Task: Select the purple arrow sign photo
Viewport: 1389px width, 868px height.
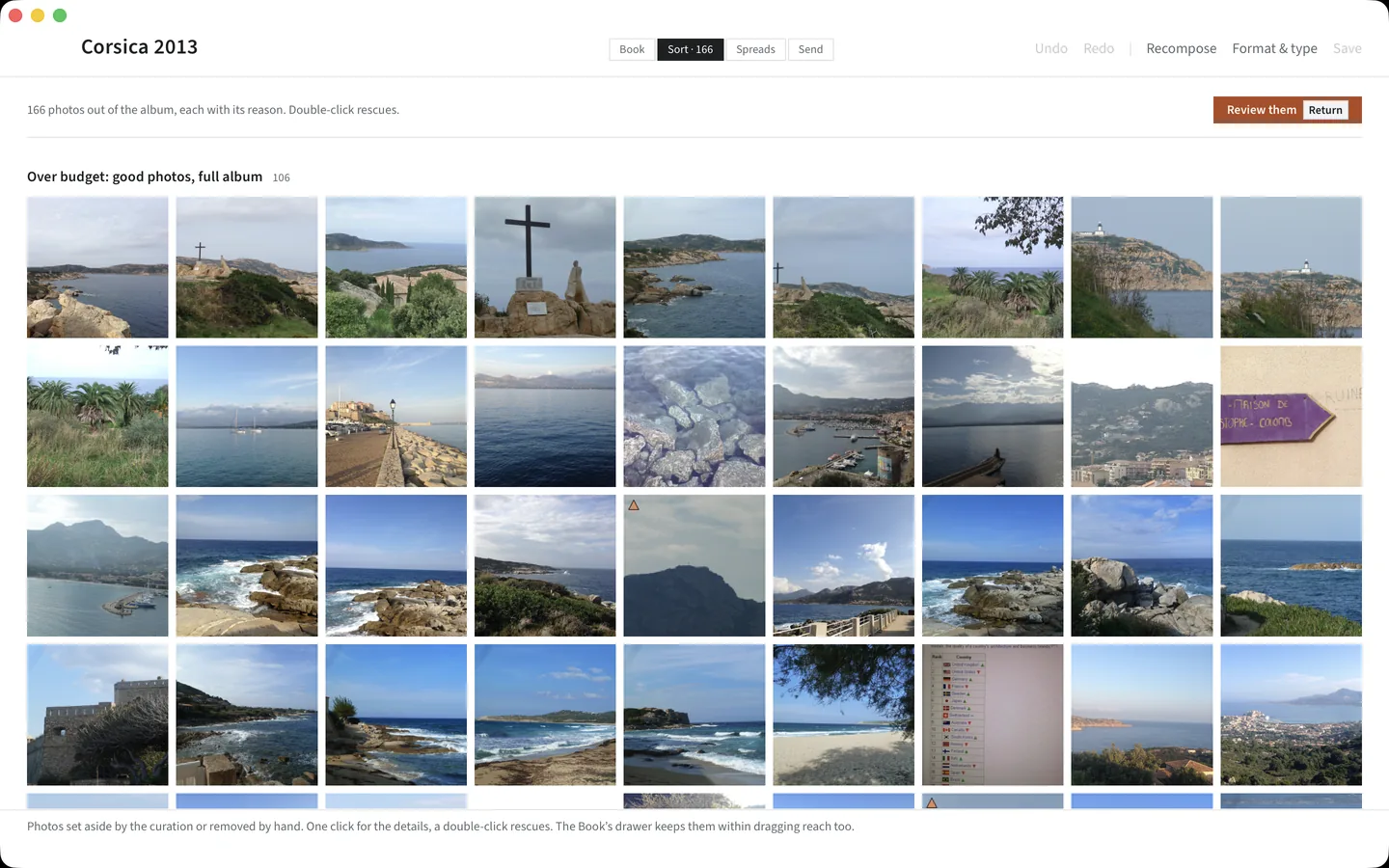Action: click(x=1291, y=417)
